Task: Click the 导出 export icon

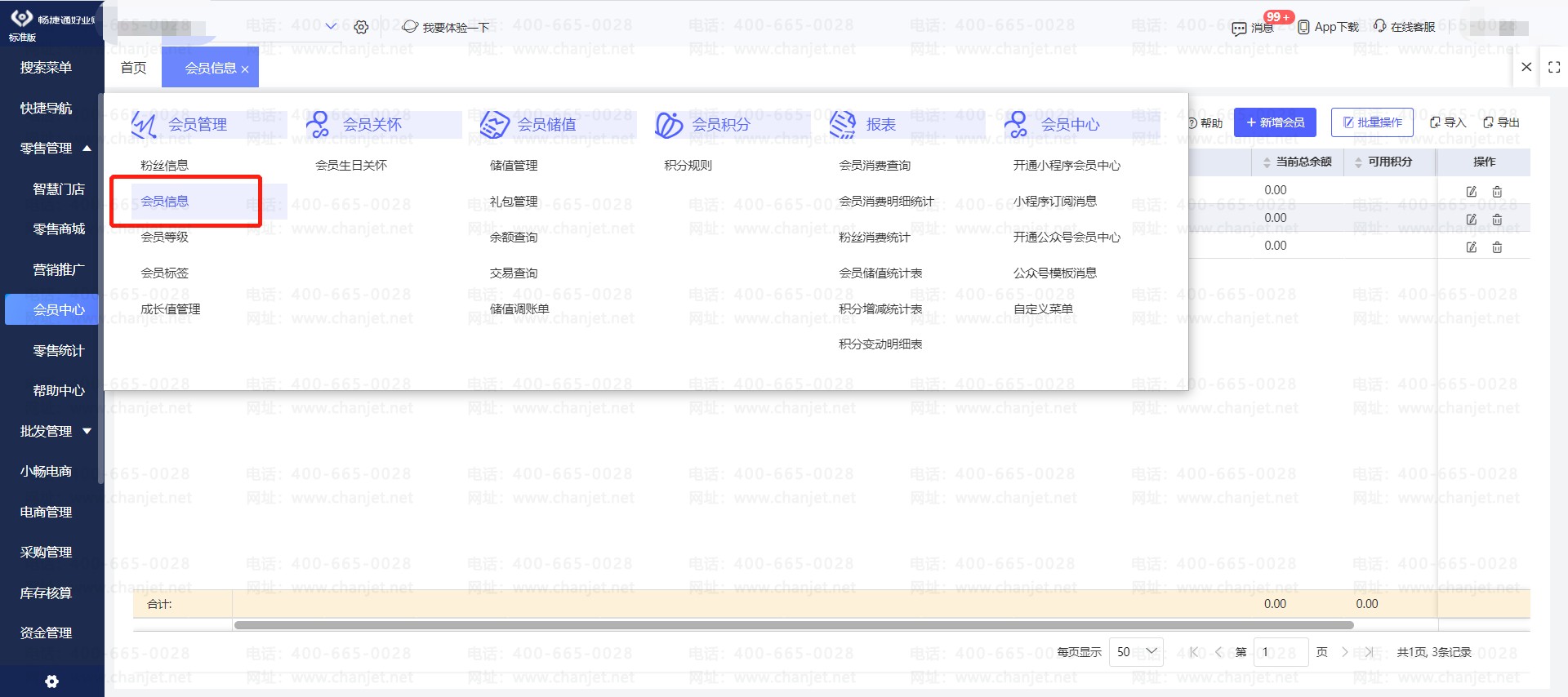Action: pyautogui.click(x=1489, y=122)
